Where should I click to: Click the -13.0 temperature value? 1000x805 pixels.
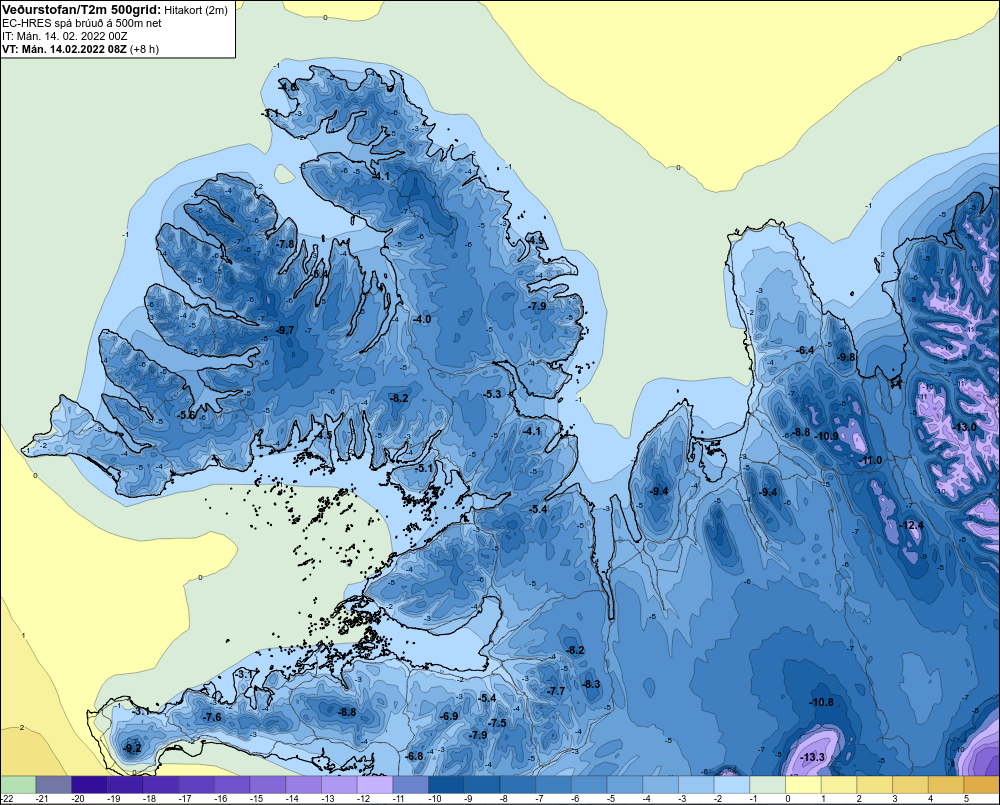coord(964,427)
